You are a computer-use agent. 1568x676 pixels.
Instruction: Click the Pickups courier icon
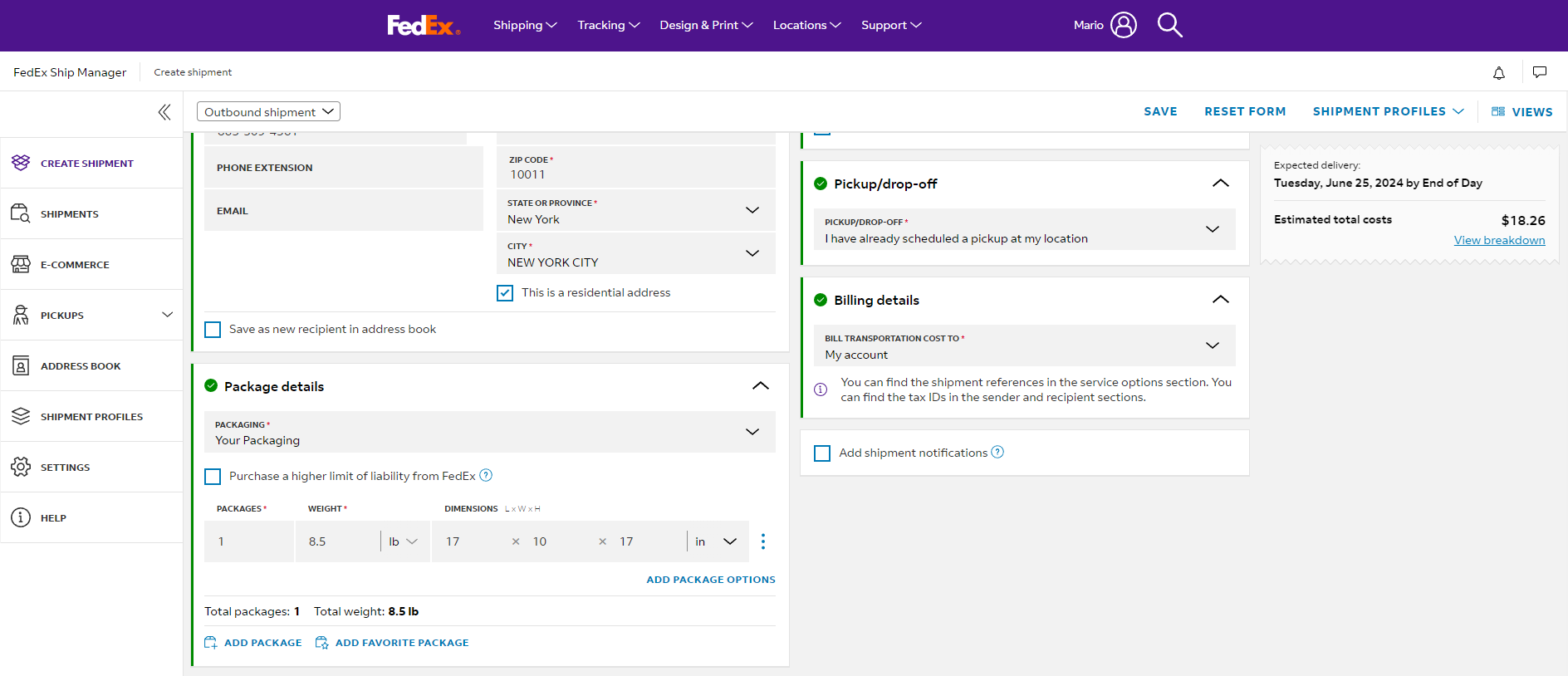(21, 315)
